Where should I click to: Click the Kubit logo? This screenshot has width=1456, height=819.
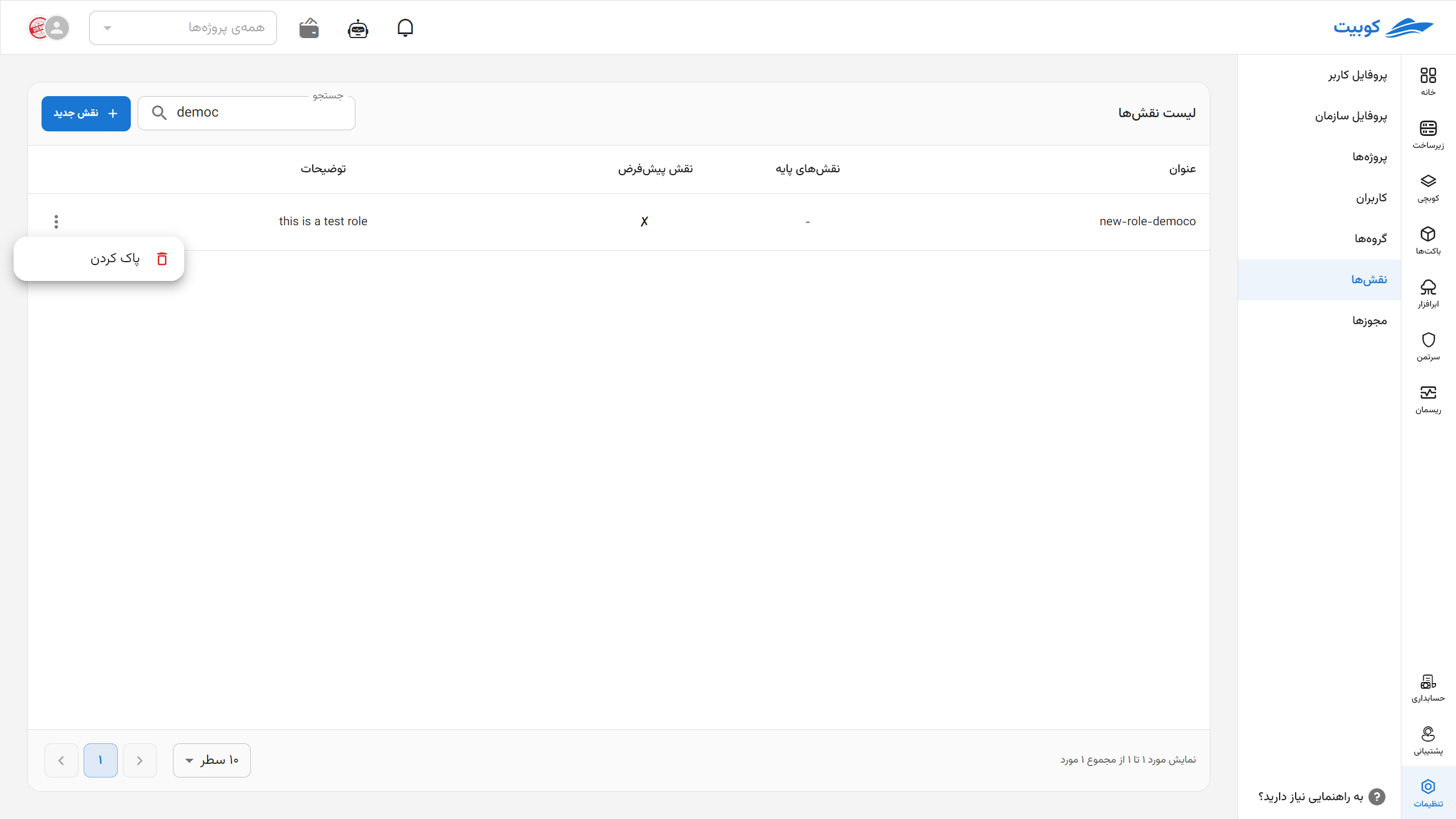point(1383,28)
